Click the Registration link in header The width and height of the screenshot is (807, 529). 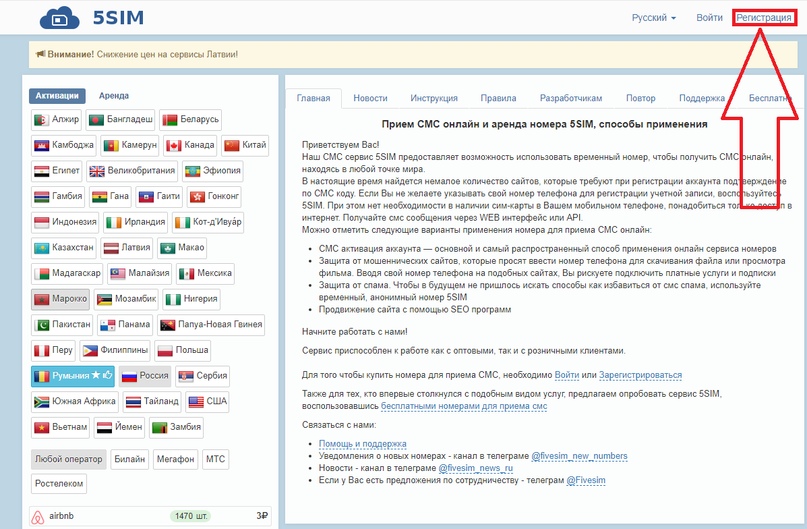point(764,18)
